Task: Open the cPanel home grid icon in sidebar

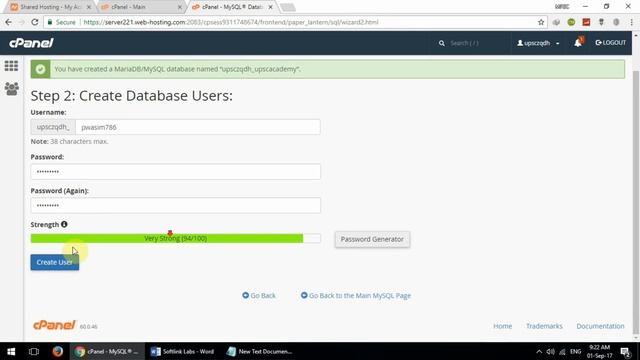Action: point(11,66)
